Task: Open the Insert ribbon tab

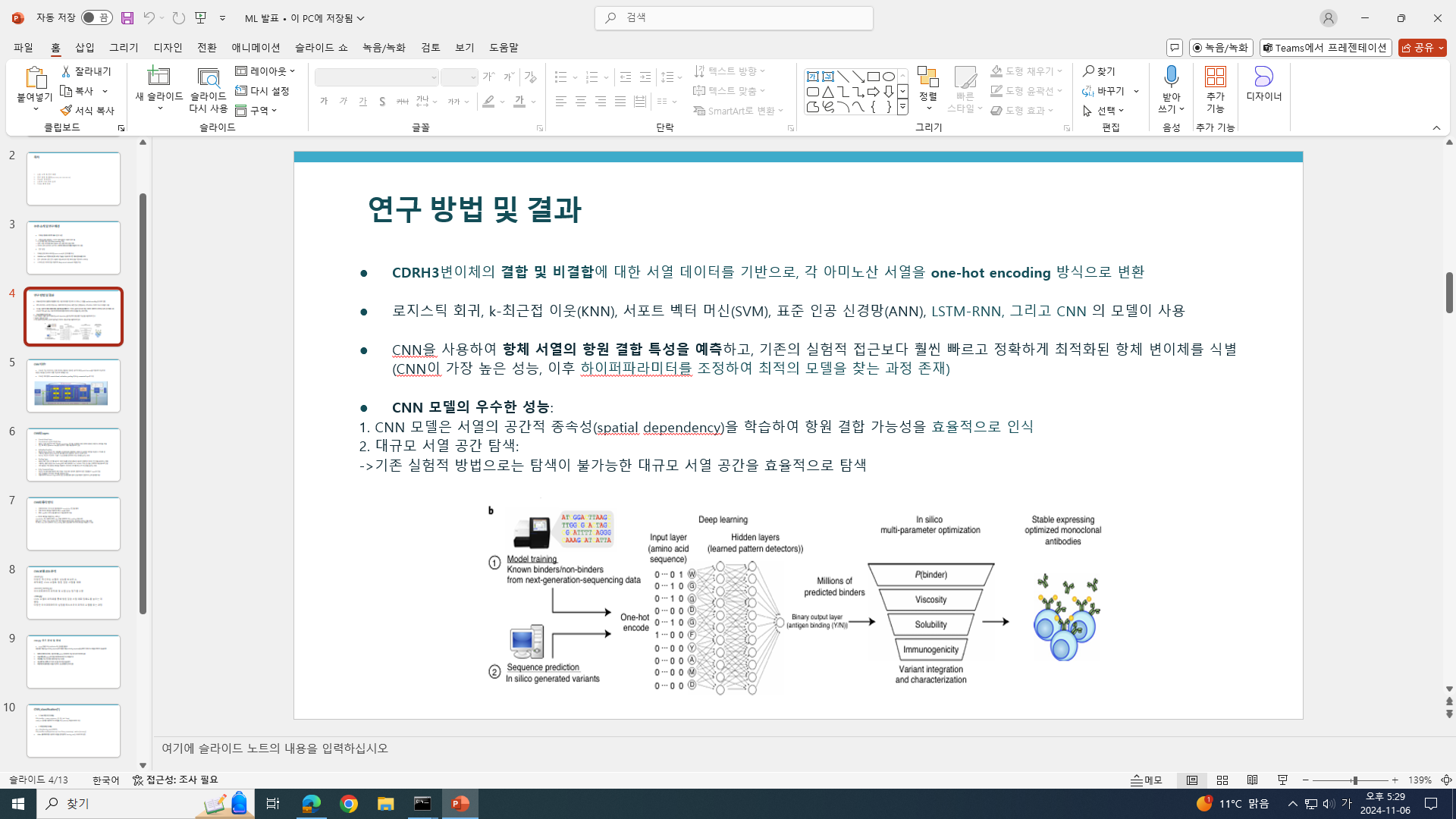Action: [x=85, y=47]
